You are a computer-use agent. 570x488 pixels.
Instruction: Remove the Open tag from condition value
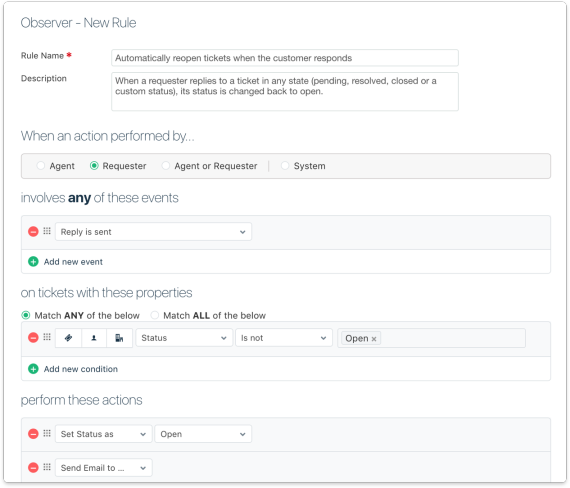[x=374, y=339]
